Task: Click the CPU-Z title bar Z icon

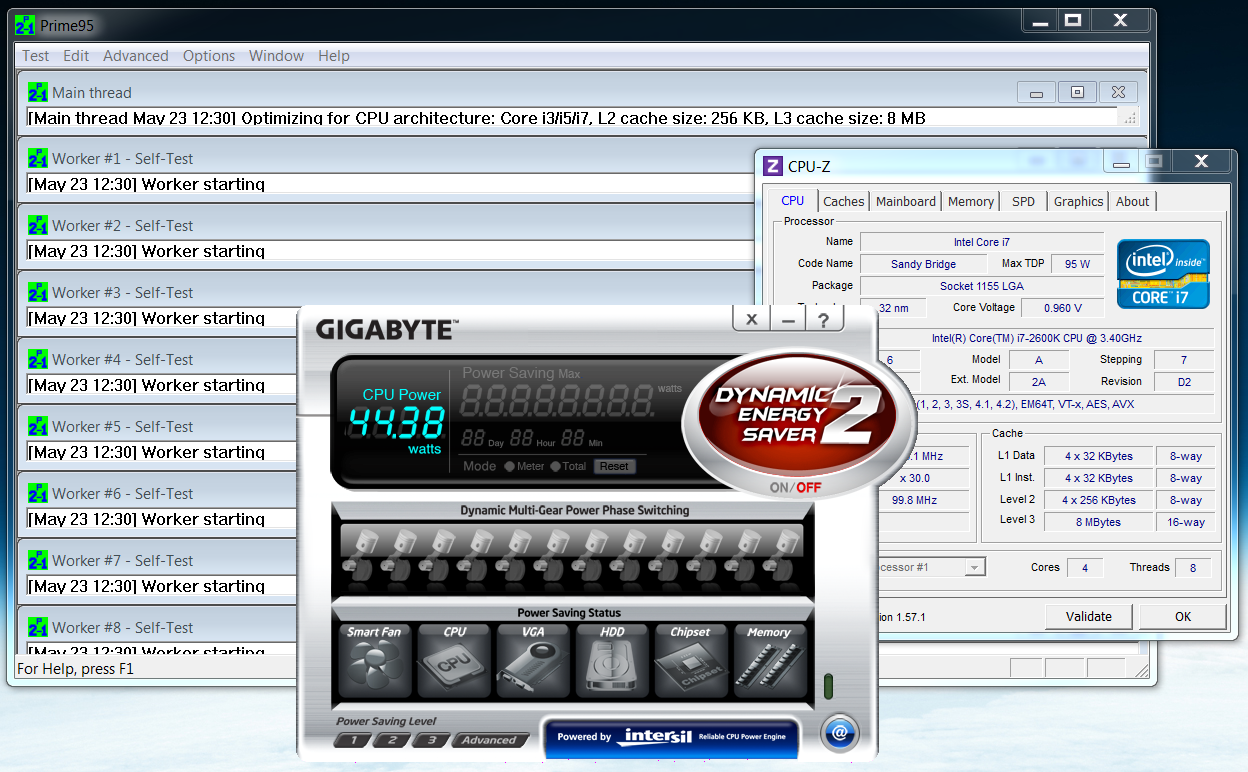Action: tap(772, 166)
